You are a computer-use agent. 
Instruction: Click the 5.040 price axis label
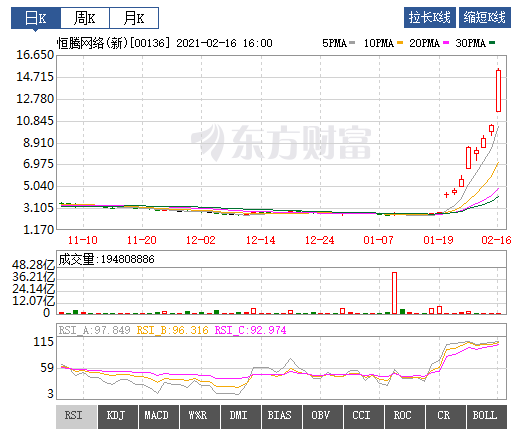pos(38,186)
